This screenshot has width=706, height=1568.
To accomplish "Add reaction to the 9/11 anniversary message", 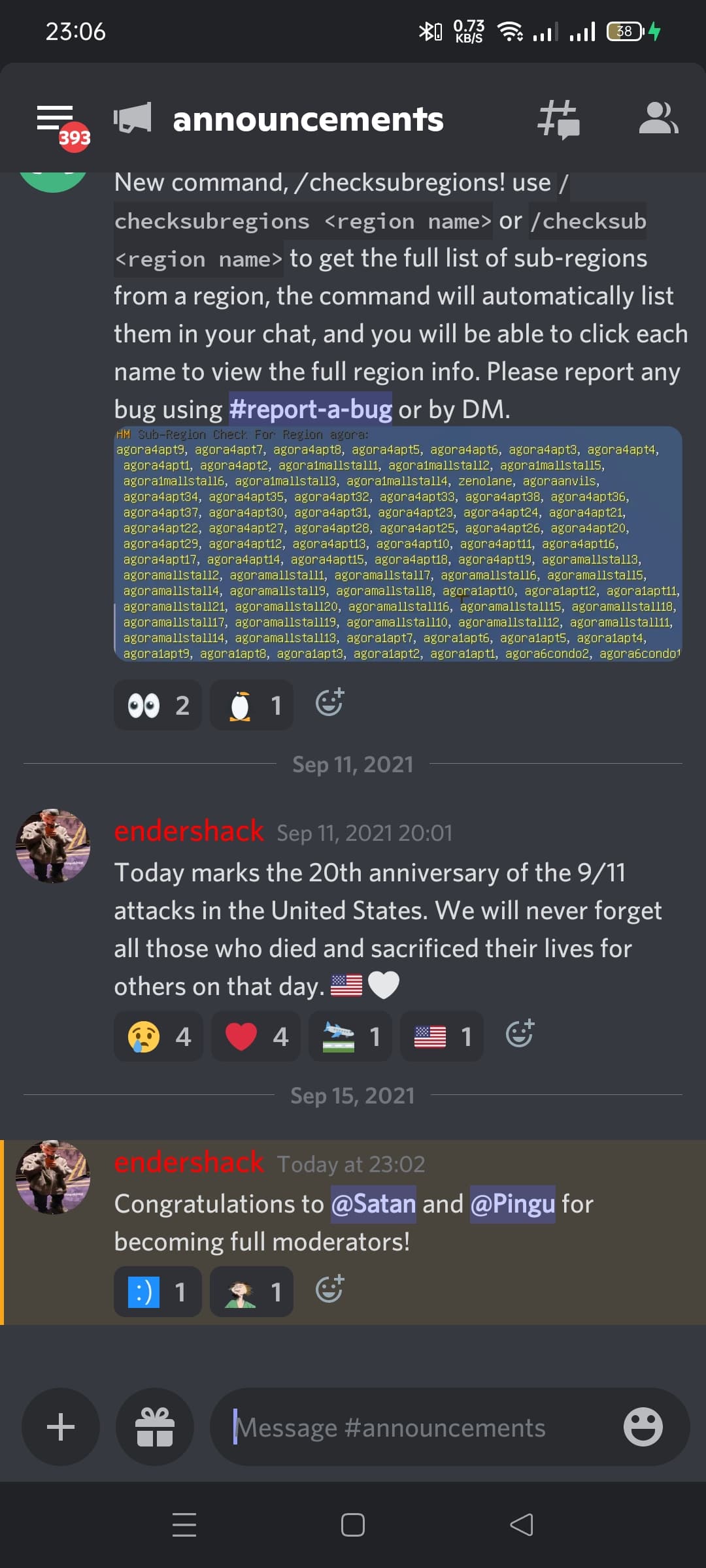I will (x=520, y=1034).
